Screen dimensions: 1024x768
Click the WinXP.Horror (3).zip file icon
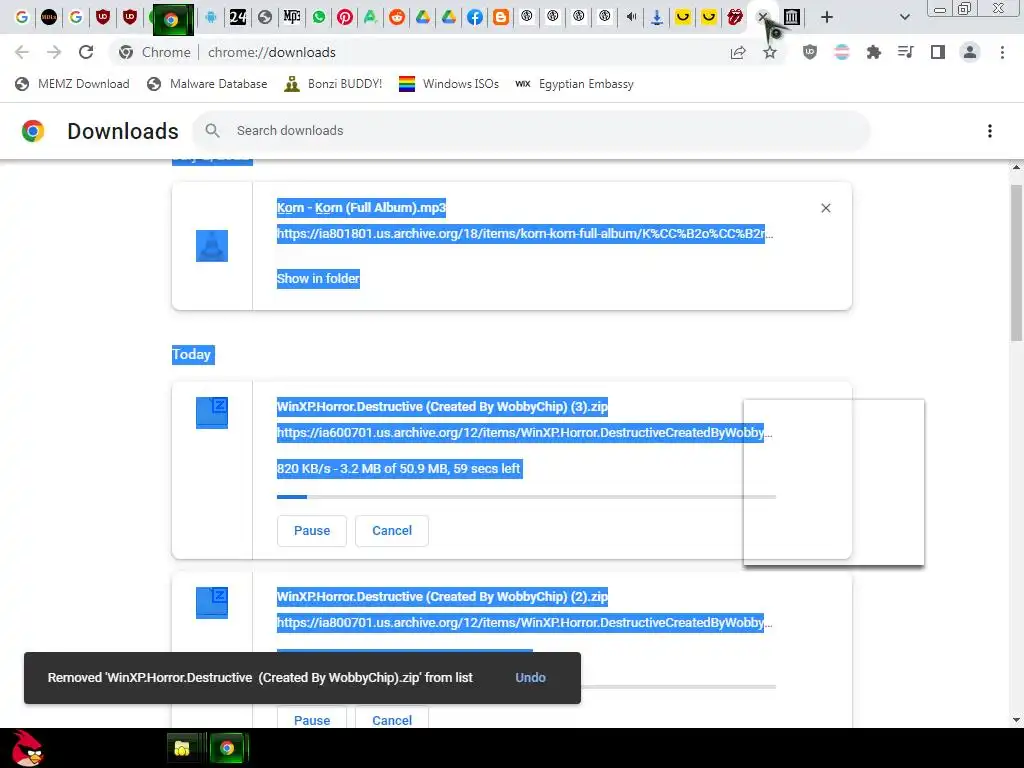click(212, 413)
